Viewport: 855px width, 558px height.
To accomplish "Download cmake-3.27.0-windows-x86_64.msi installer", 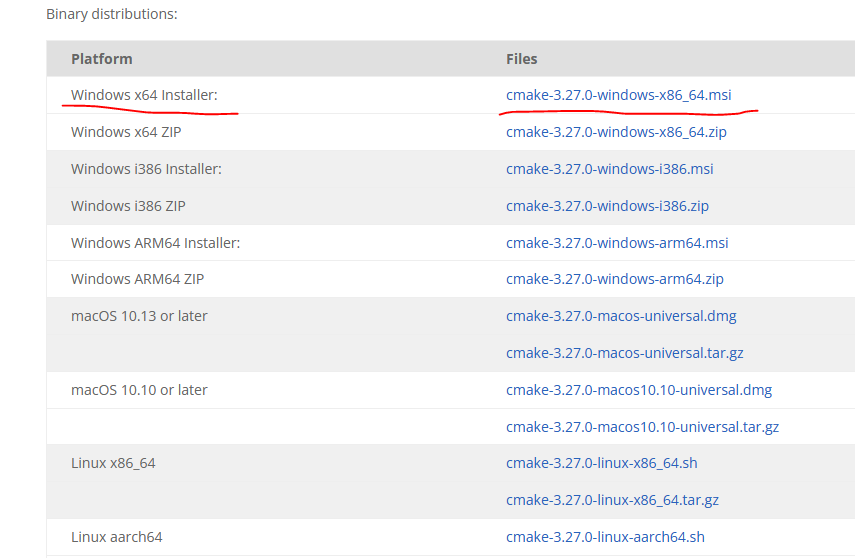I will (x=618, y=95).
